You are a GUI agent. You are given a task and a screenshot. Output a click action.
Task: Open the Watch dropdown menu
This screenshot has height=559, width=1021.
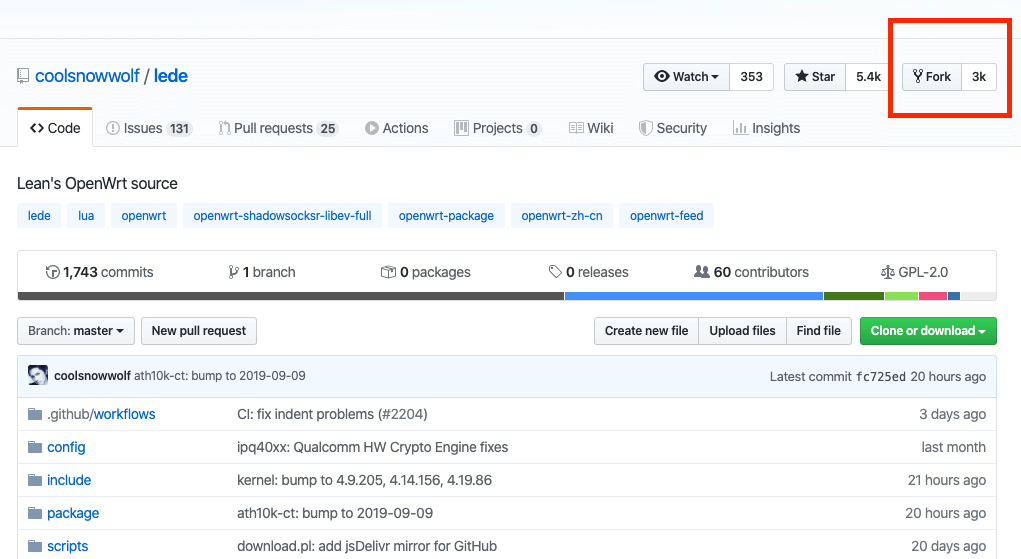click(x=686, y=77)
